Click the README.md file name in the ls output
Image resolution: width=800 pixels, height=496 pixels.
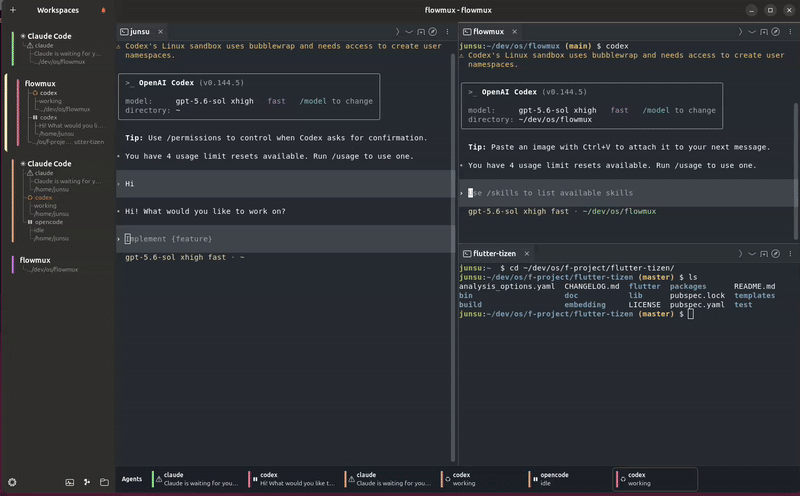click(x=755, y=286)
